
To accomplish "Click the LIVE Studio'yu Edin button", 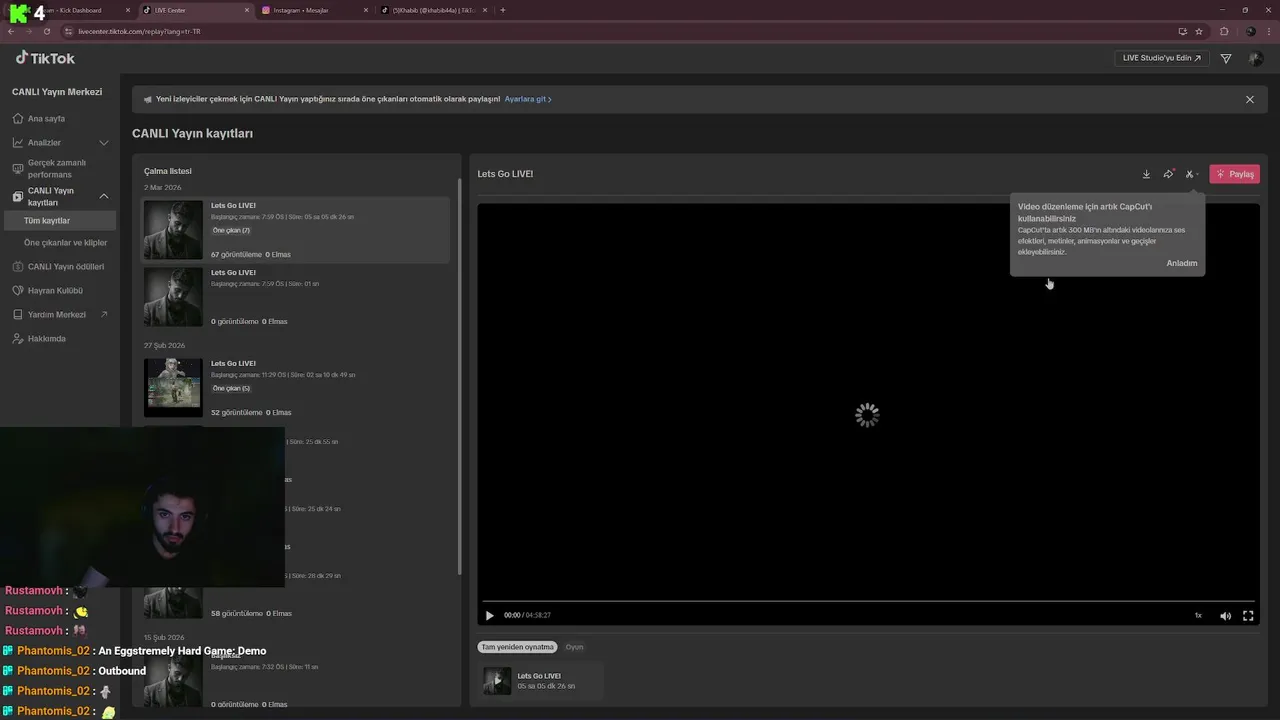I will click(1162, 58).
